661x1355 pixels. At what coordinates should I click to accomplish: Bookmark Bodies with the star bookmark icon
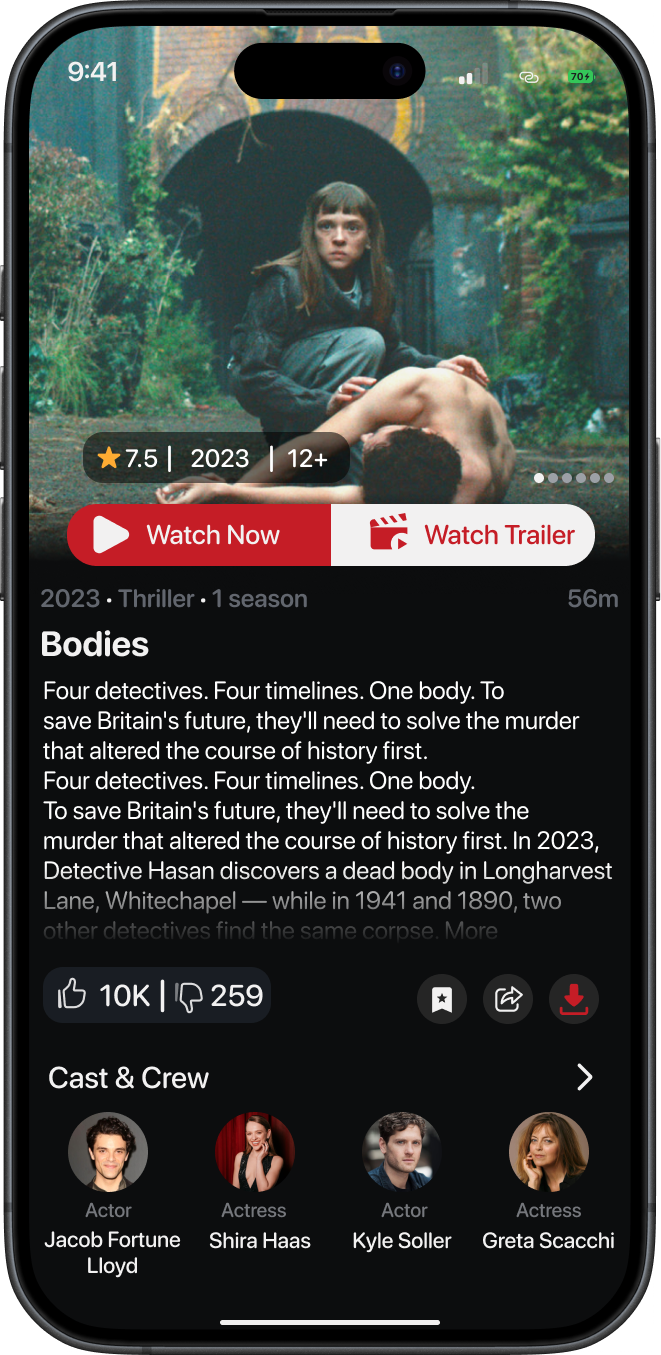[x=442, y=999]
